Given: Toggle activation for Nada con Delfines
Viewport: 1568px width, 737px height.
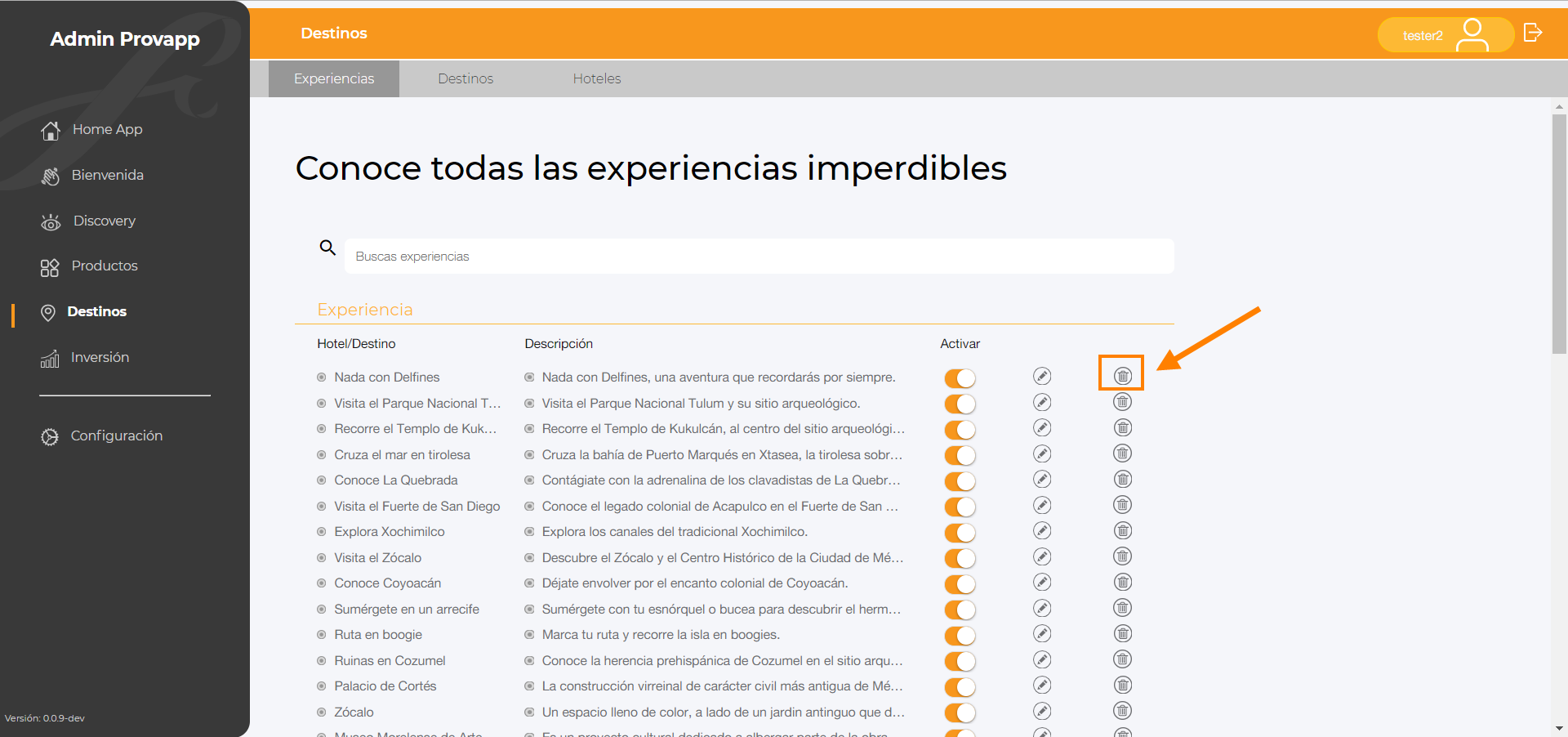Looking at the screenshot, I should pos(960,378).
